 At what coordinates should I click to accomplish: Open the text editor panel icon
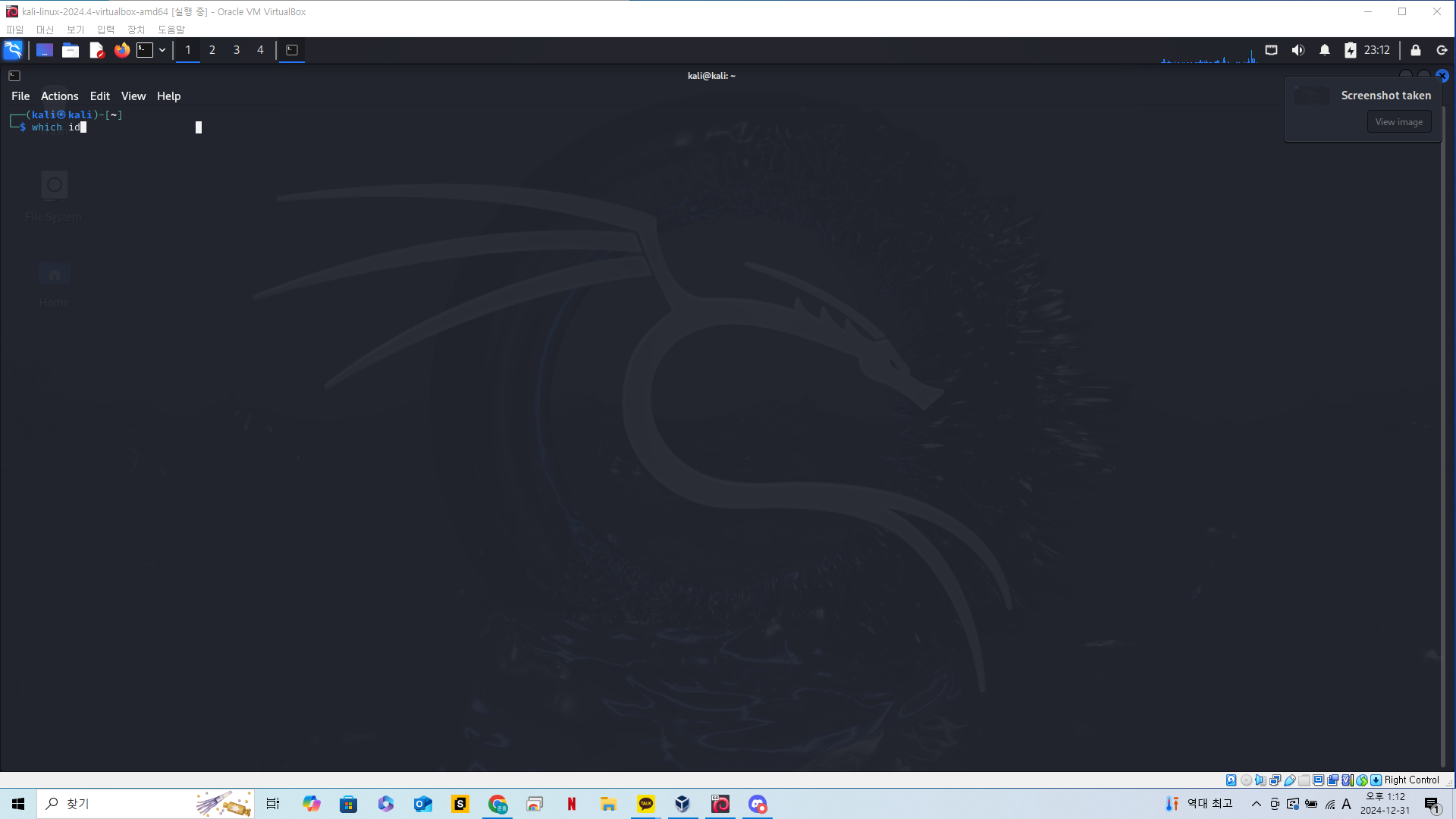click(96, 50)
